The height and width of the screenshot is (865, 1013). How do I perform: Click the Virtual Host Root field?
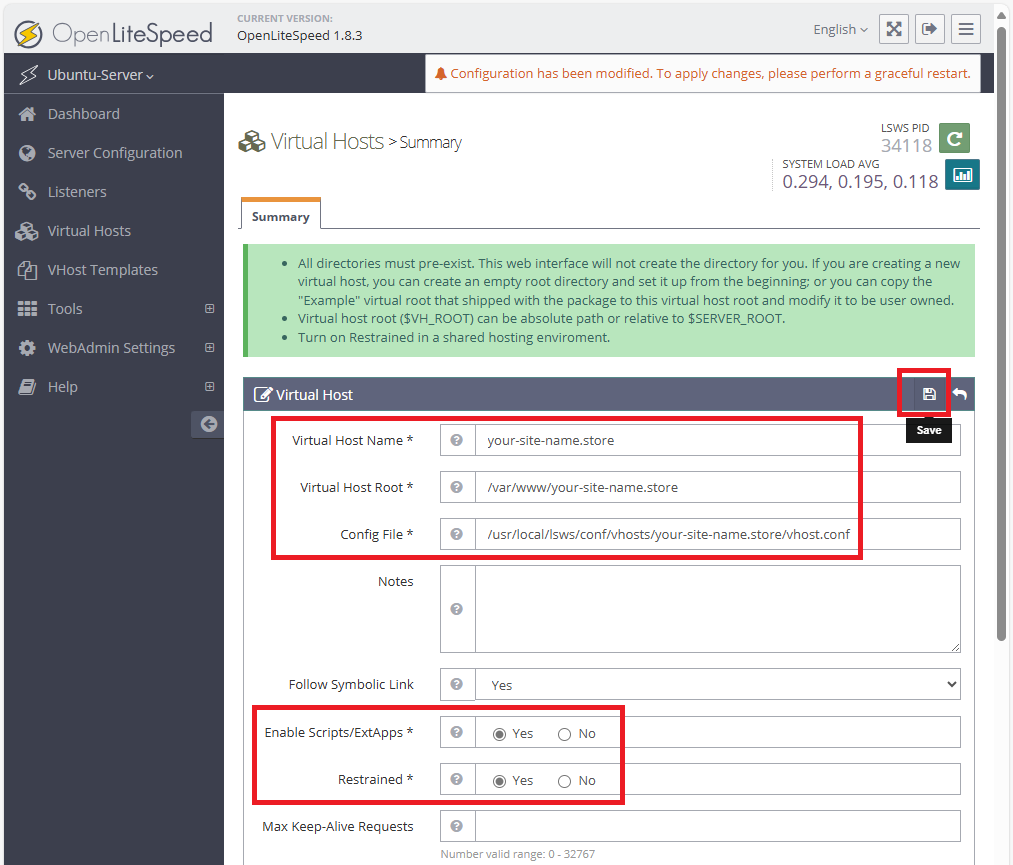pos(718,487)
